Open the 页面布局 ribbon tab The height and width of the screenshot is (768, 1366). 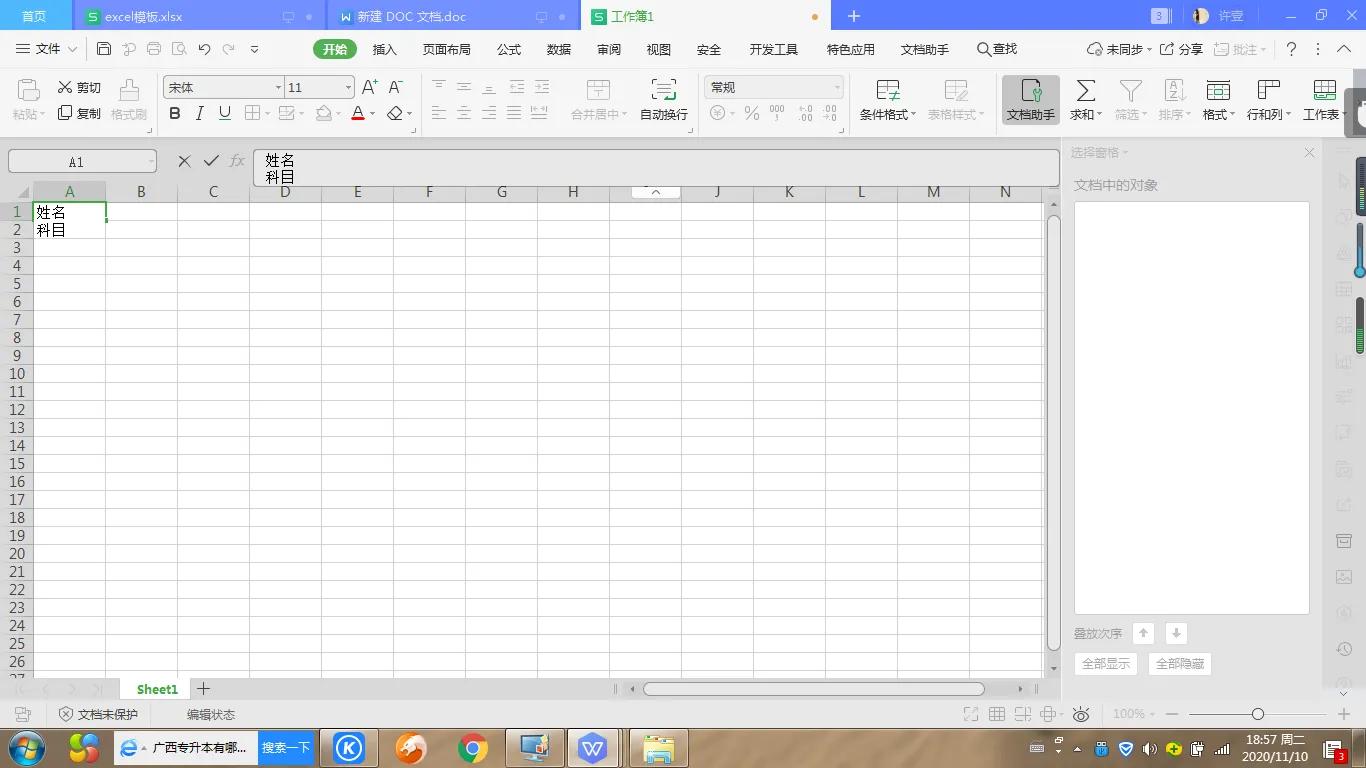[446, 49]
